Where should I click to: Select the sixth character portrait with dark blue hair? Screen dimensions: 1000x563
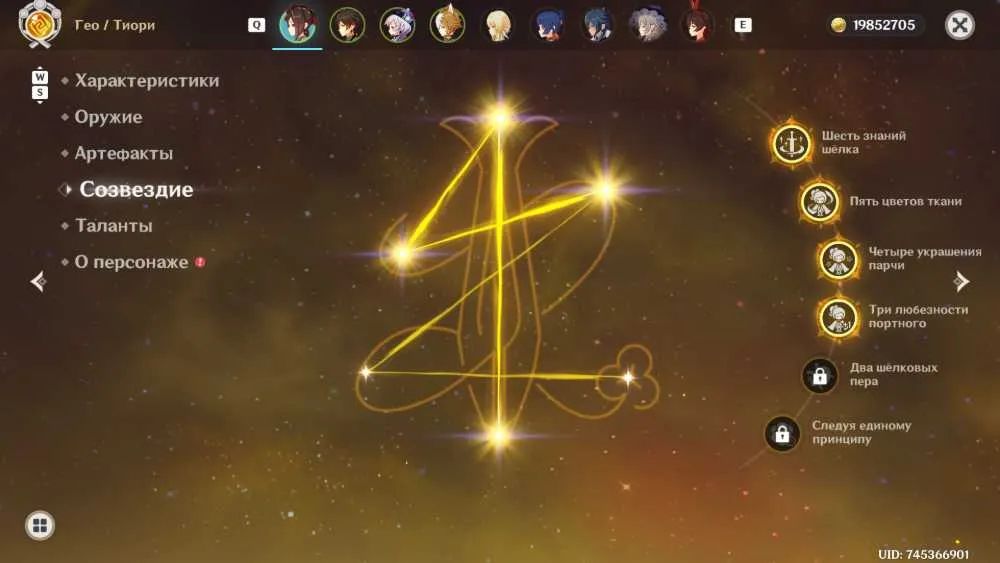(547, 26)
